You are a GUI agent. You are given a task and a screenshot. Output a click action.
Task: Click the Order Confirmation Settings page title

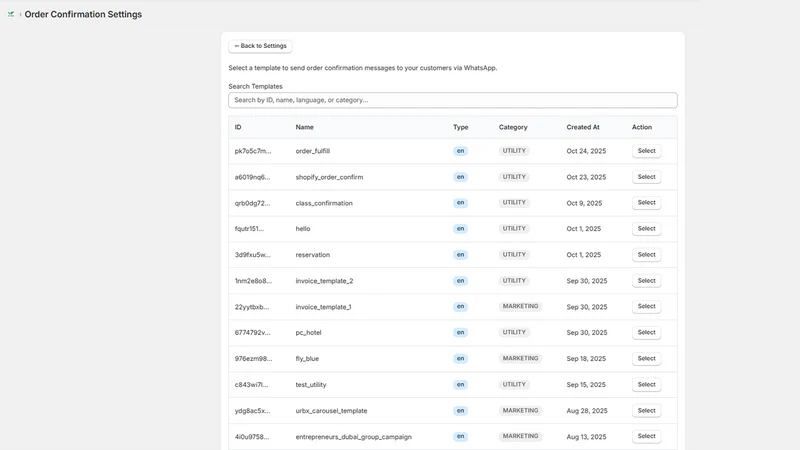83,14
